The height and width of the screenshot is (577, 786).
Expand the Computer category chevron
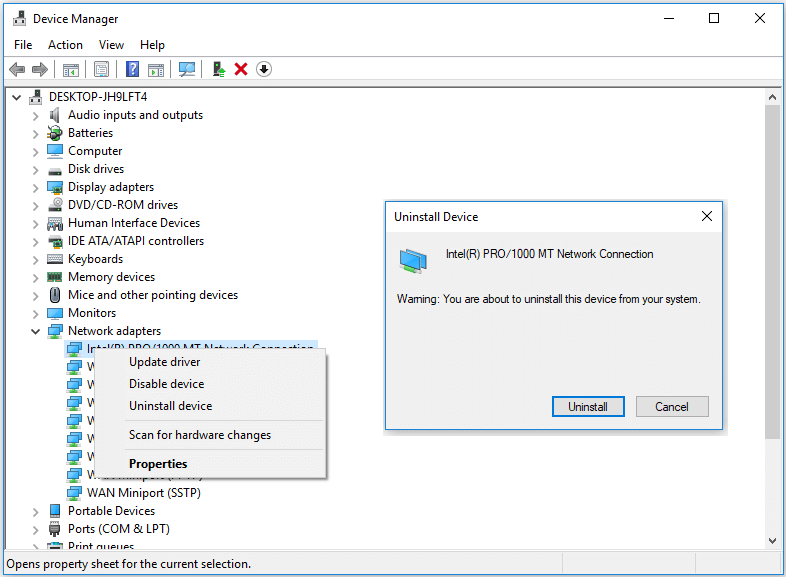coord(35,152)
